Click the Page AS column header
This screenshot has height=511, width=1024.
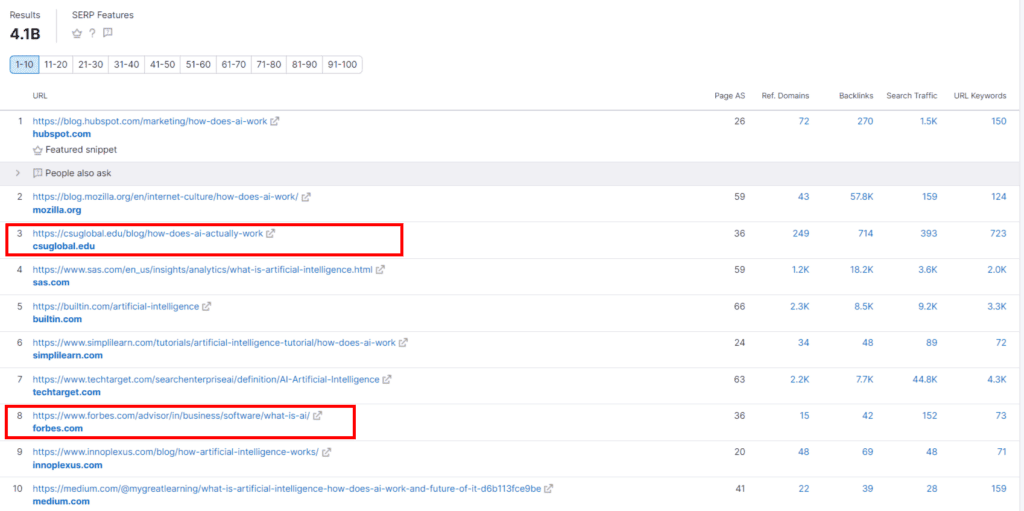tap(729, 96)
